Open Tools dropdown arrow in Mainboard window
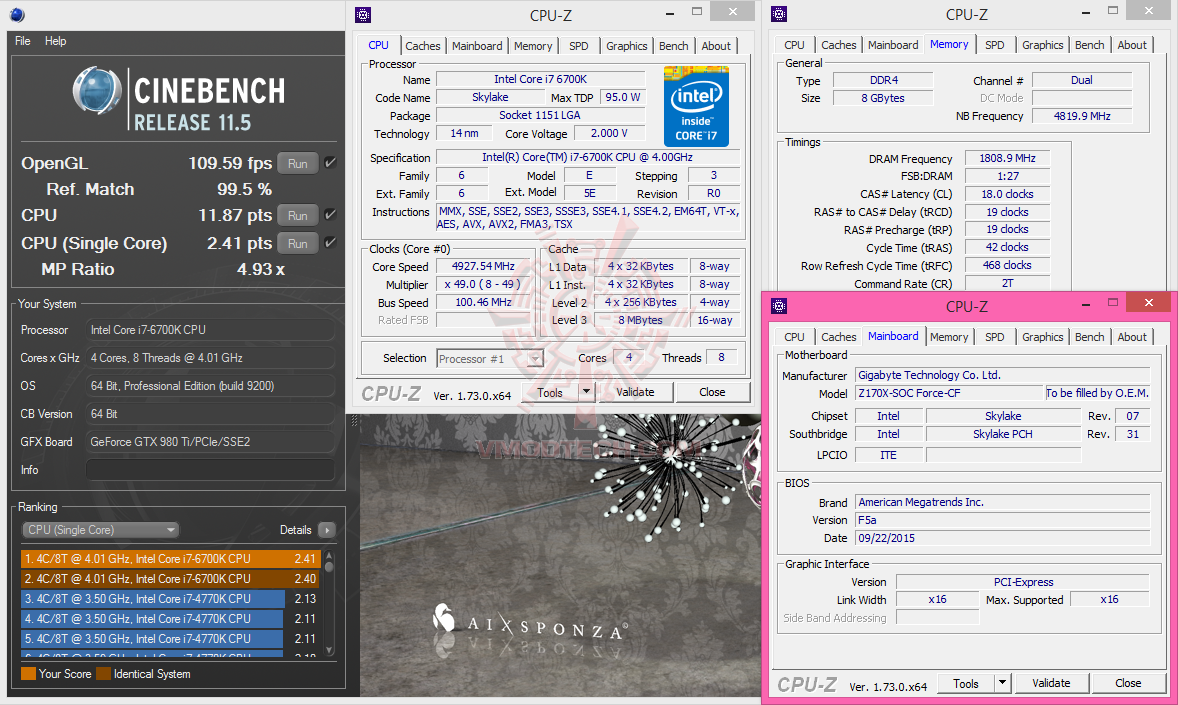The width and height of the screenshot is (1178, 705). pyautogui.click(x=1002, y=682)
